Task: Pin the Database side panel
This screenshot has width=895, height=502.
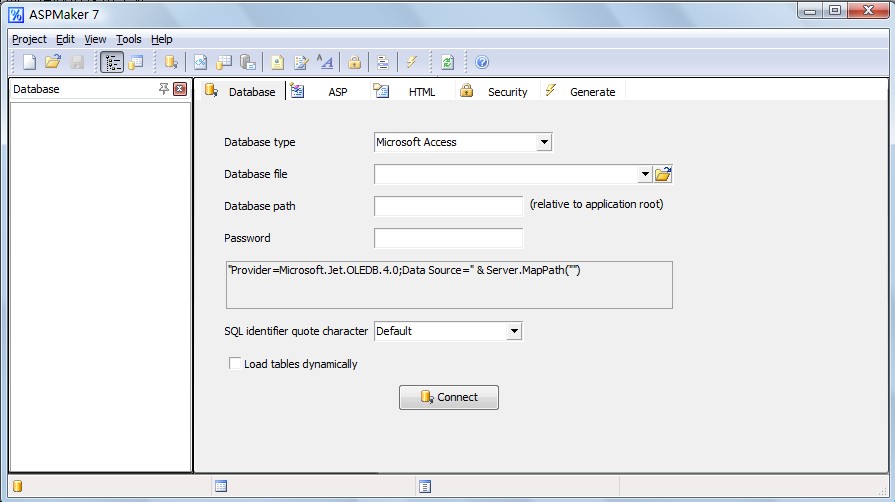Action: (164, 89)
